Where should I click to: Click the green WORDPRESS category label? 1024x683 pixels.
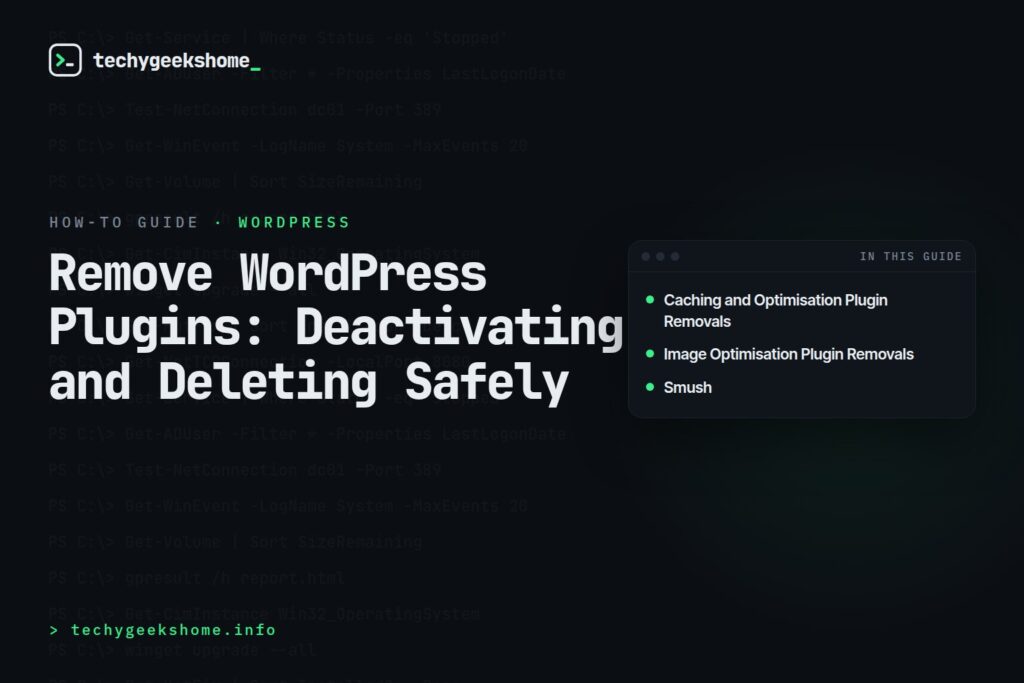[x=294, y=223]
